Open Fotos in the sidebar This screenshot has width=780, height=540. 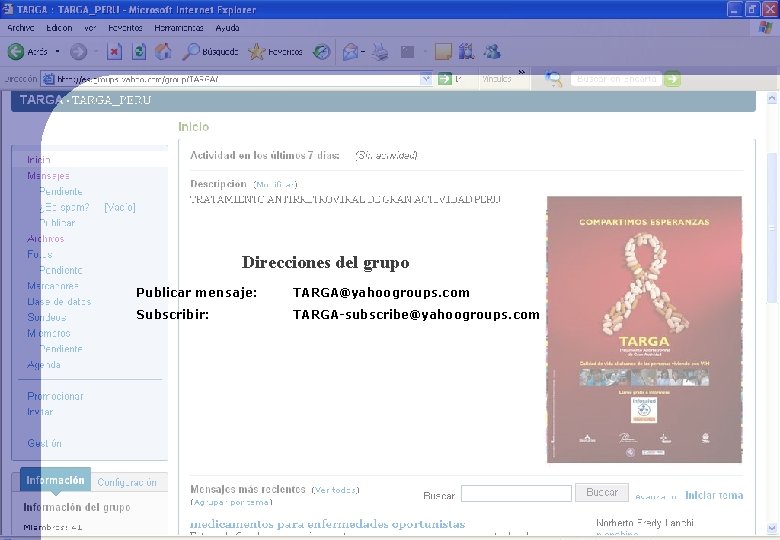tap(40, 255)
